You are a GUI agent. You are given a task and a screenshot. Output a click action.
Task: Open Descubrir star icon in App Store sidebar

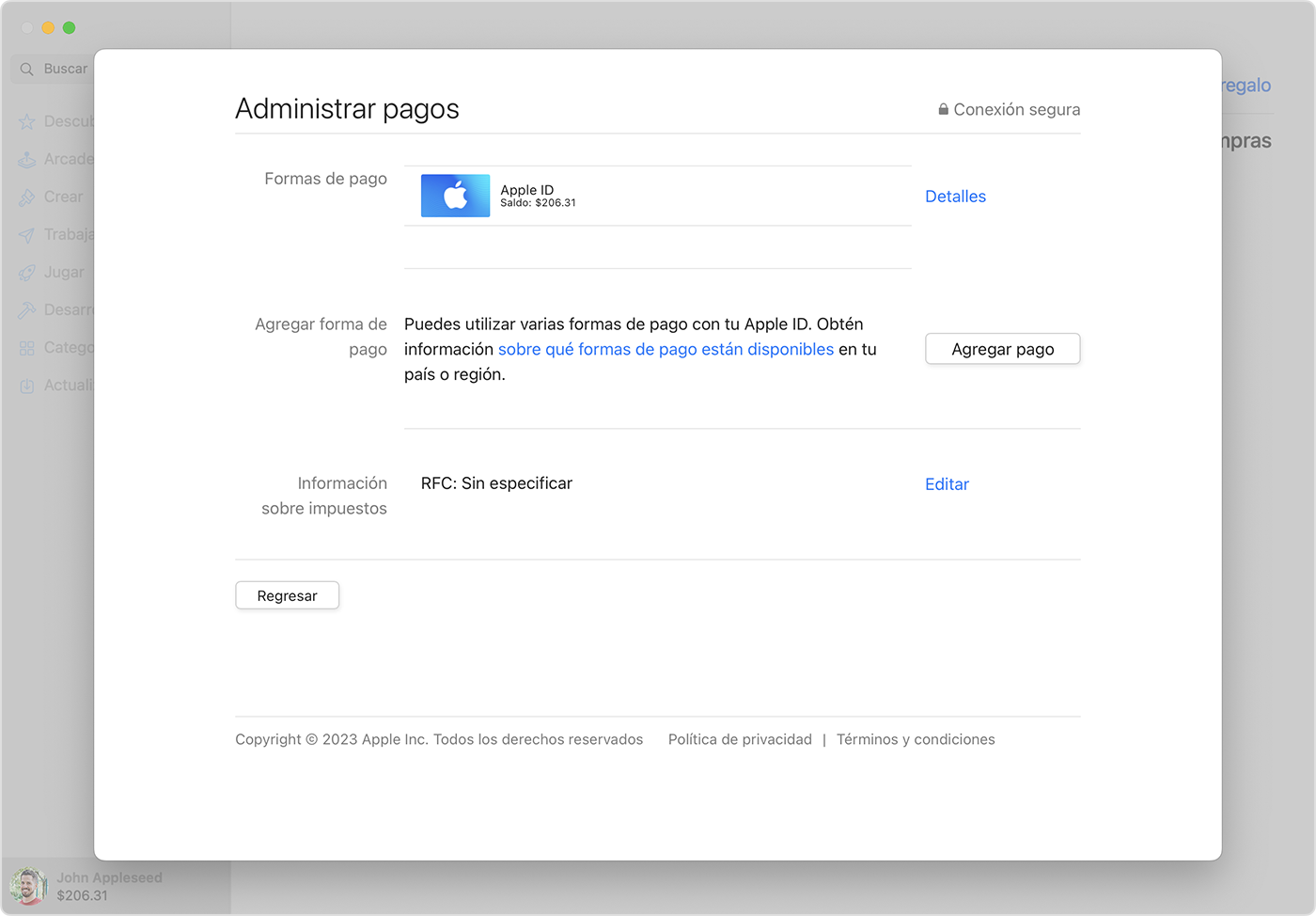27,121
